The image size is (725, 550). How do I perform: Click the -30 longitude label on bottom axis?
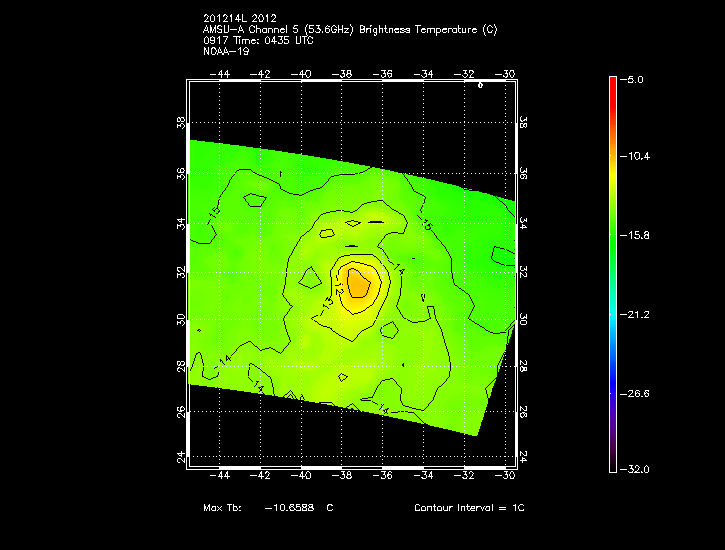[x=506, y=478]
